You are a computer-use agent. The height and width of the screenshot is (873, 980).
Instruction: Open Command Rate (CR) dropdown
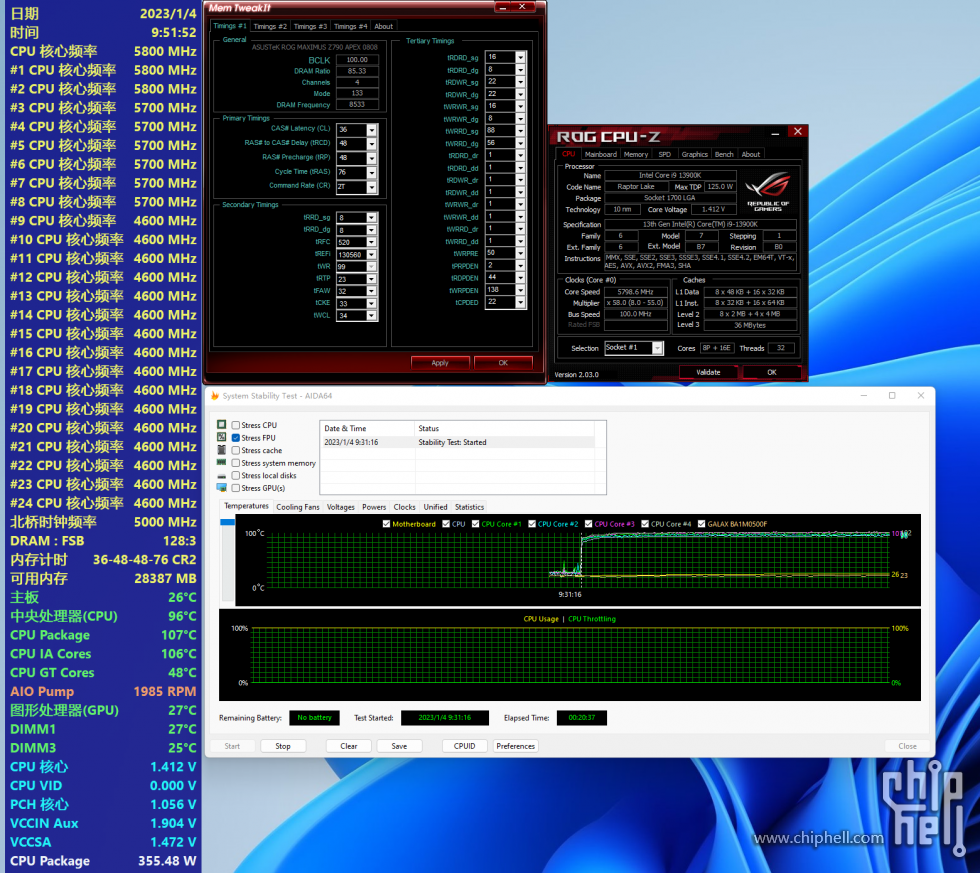(x=371, y=187)
